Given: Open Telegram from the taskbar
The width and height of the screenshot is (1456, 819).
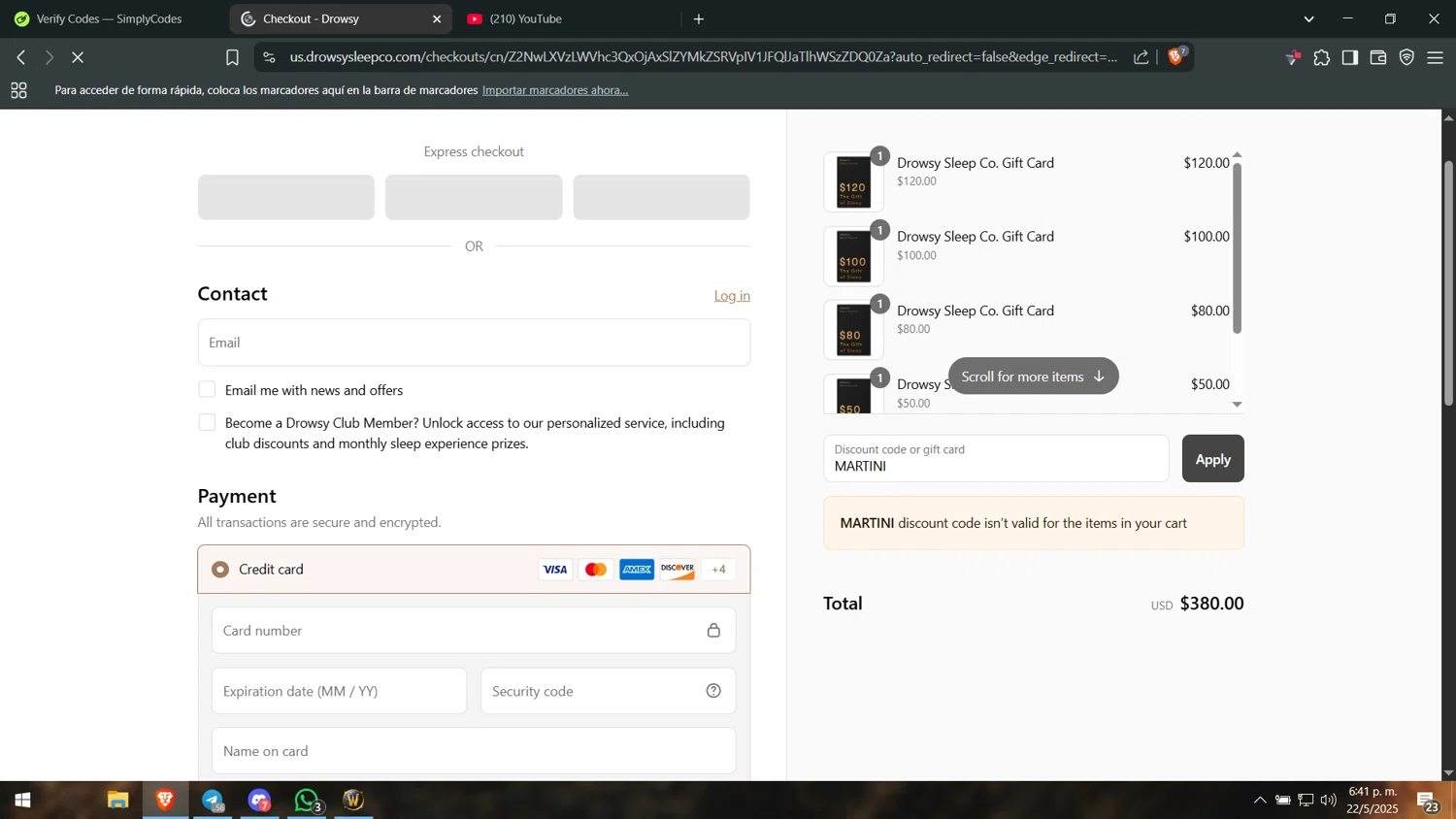Looking at the screenshot, I should tap(213, 801).
